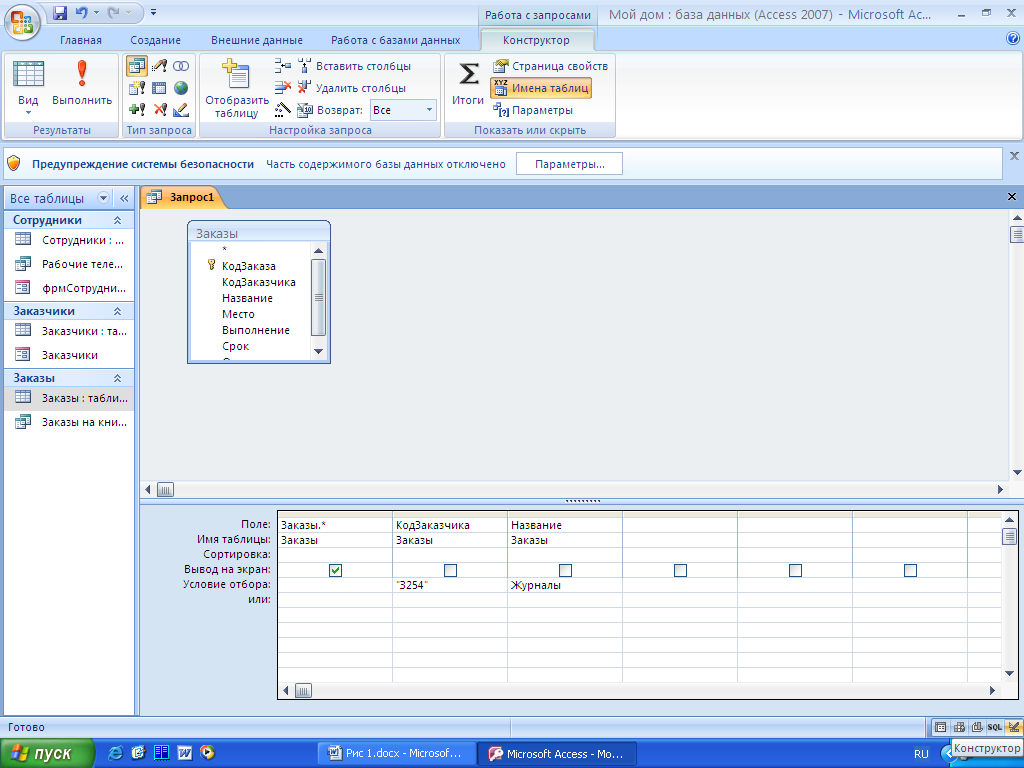Viewport: 1024px width, 768px height.
Task: Switch to SQL view in status bar
Action: click(995, 727)
